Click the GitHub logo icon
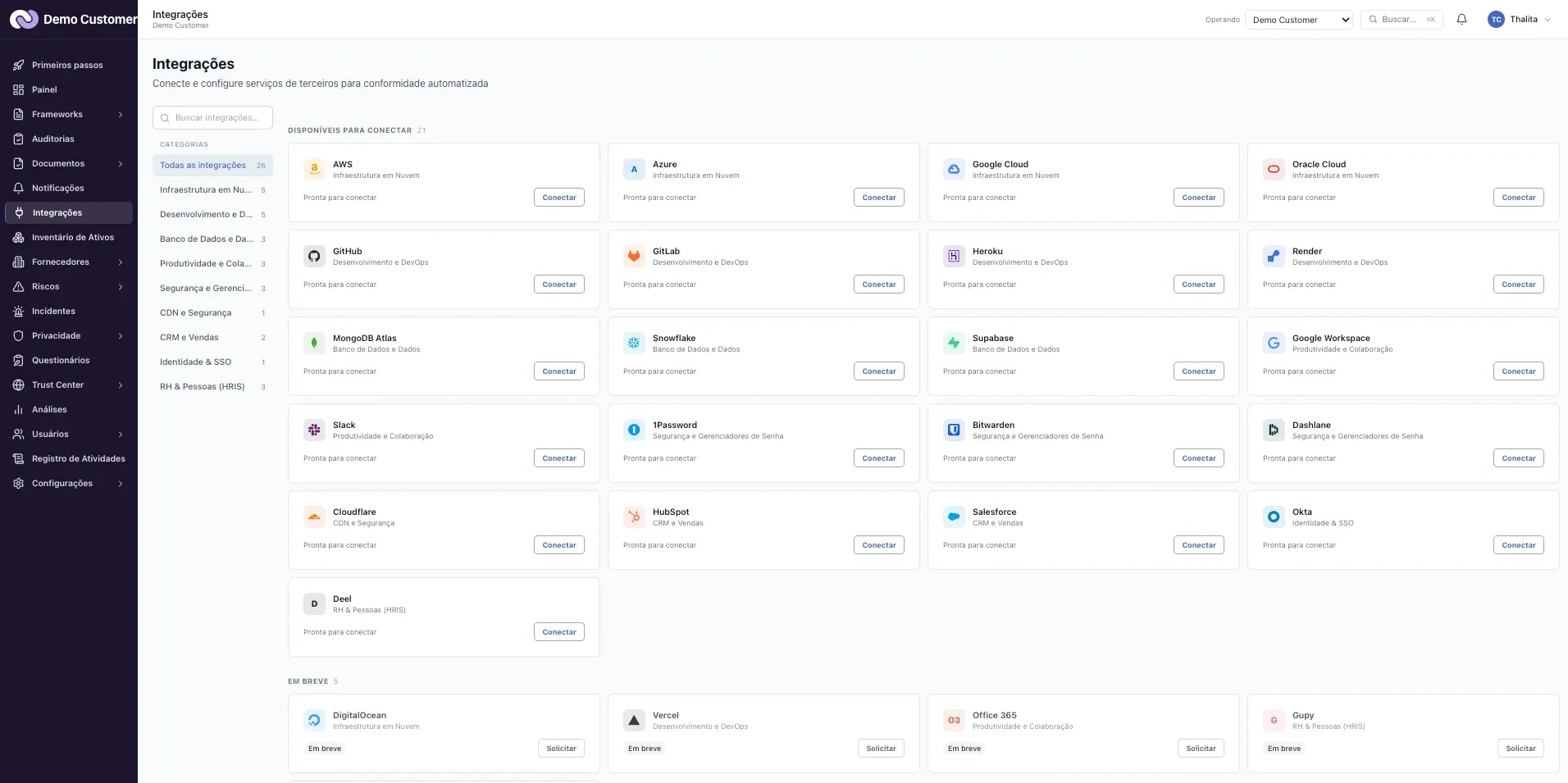The image size is (1568, 783). 314,257
